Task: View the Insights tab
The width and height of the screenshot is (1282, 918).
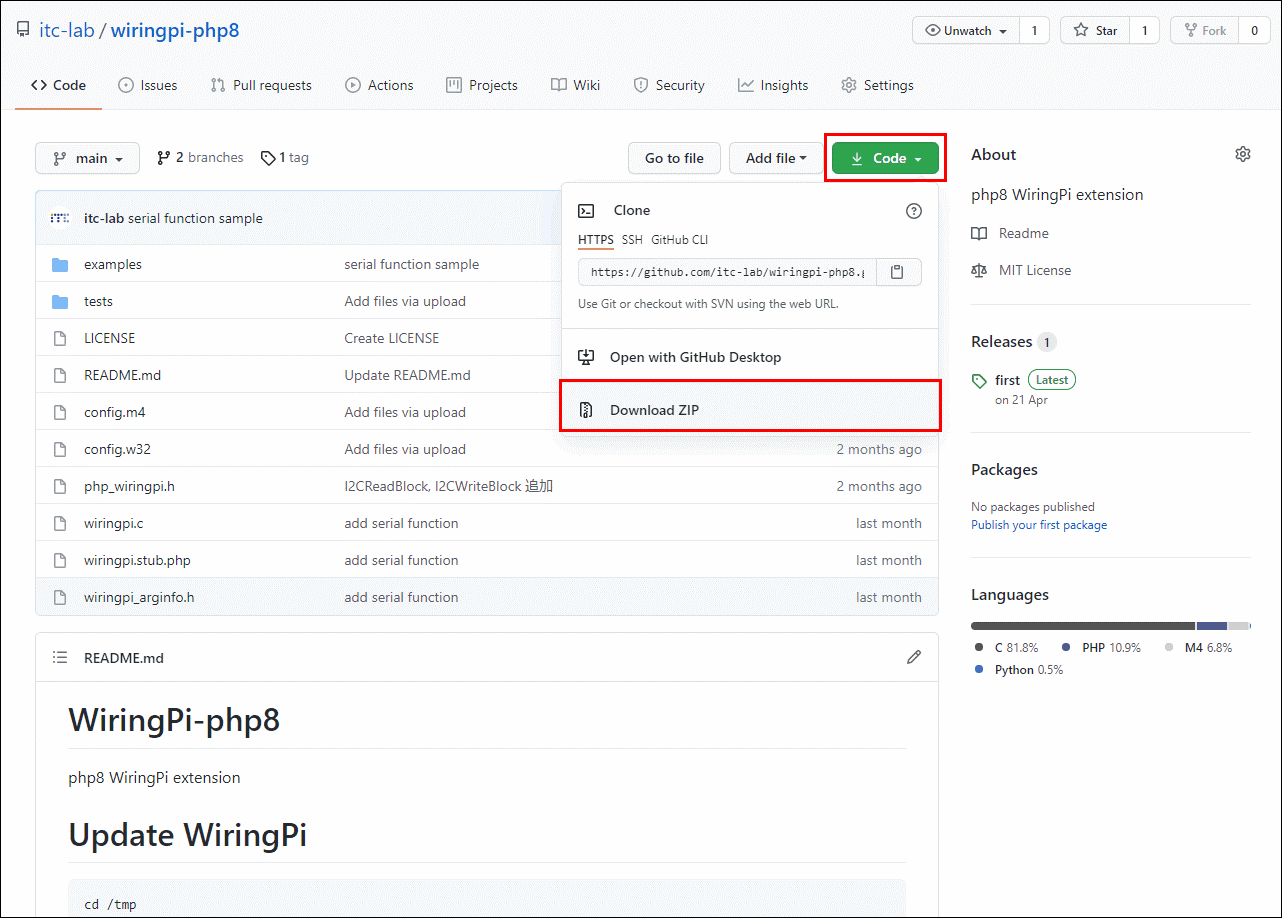Action: click(x=773, y=86)
